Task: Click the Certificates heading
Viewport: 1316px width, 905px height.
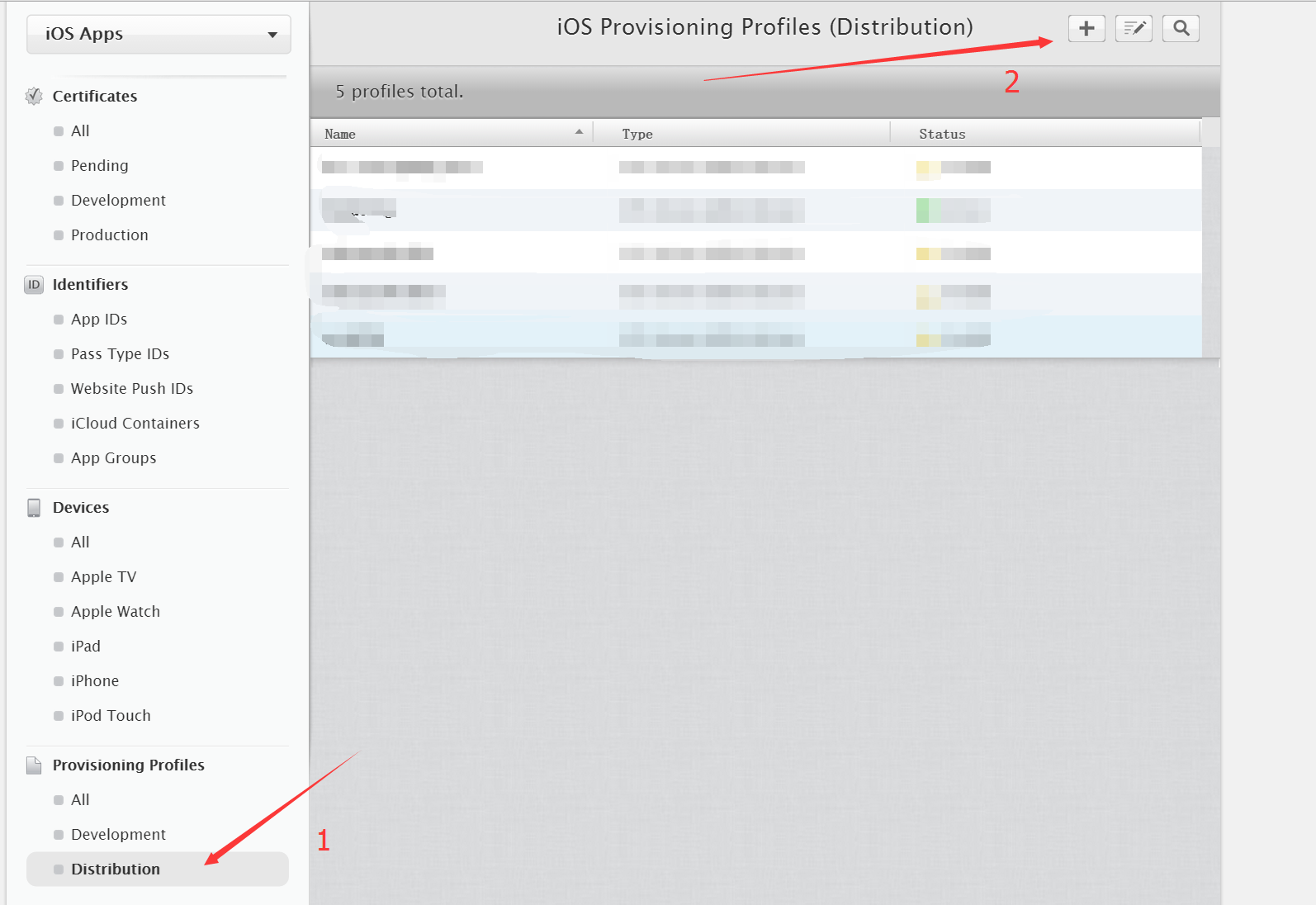Action: tap(95, 97)
